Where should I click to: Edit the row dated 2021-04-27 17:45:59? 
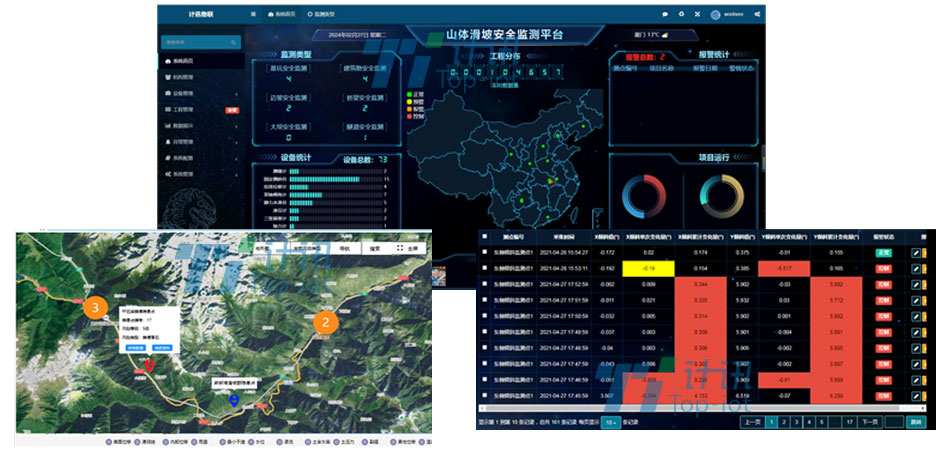click(916, 396)
